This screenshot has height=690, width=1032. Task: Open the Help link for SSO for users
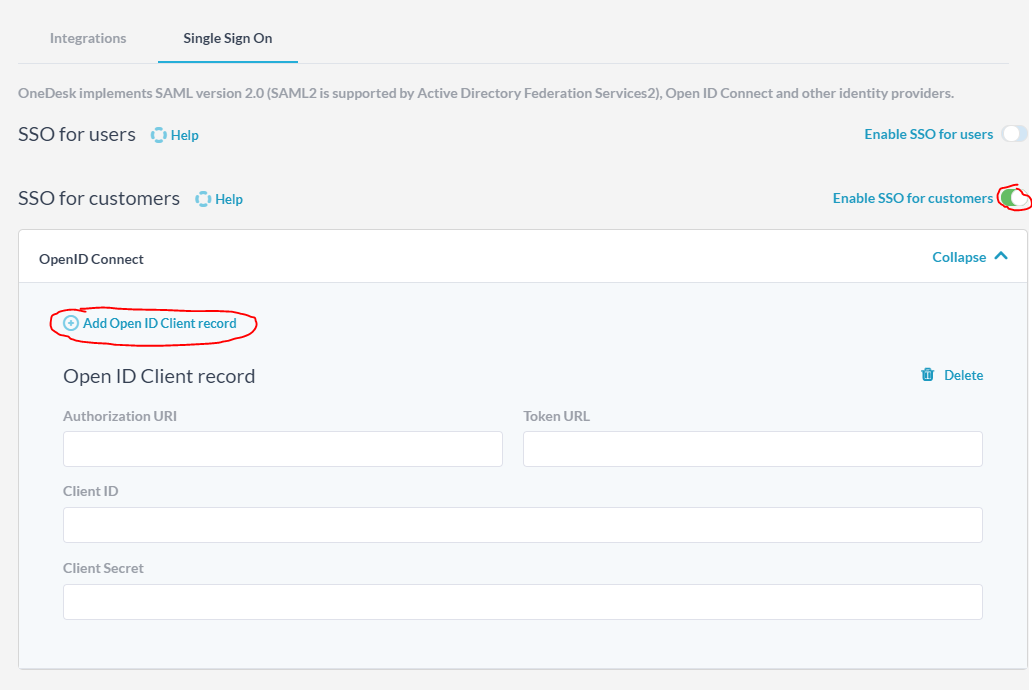point(185,135)
